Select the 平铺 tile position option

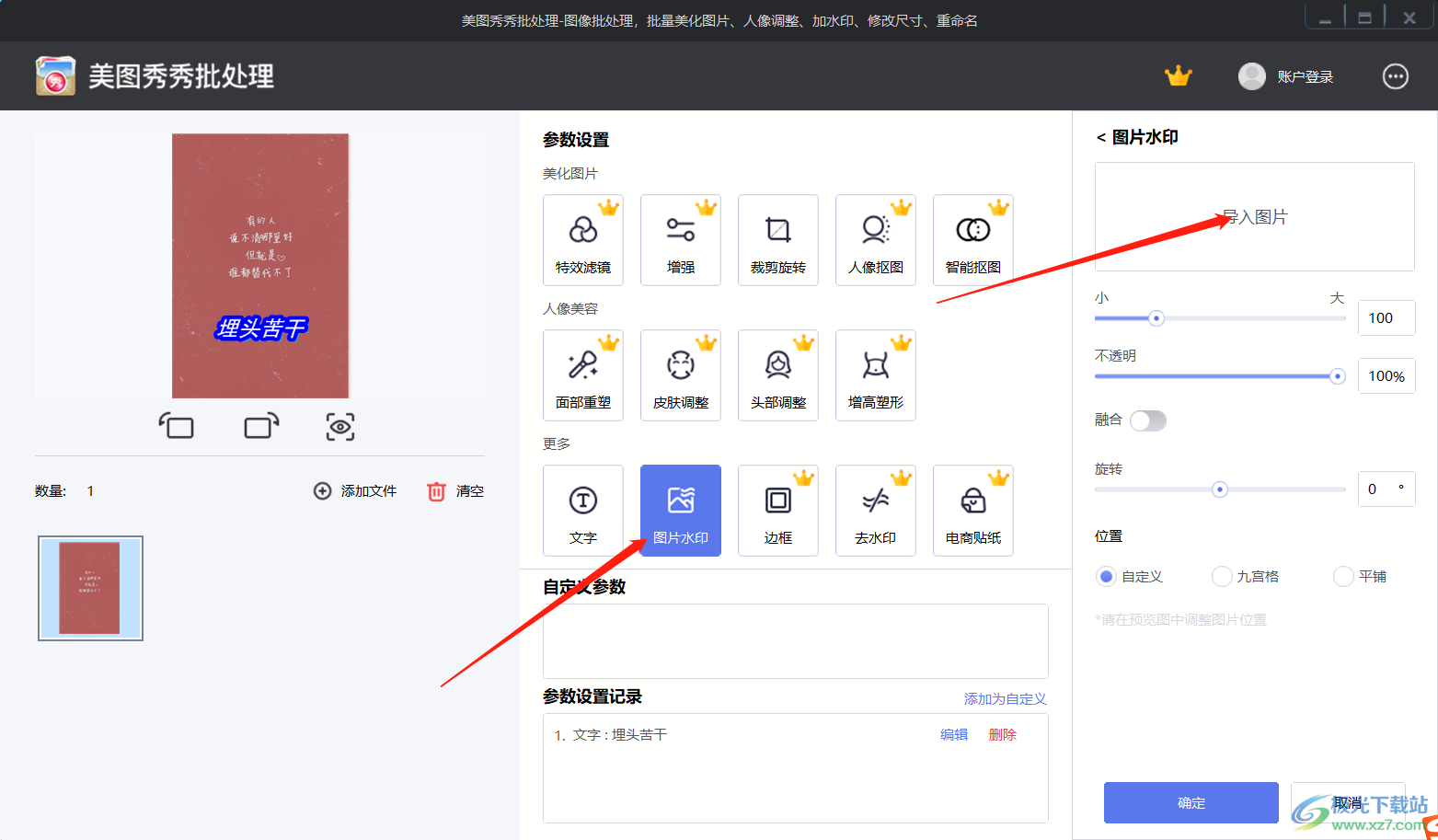coord(1343,577)
